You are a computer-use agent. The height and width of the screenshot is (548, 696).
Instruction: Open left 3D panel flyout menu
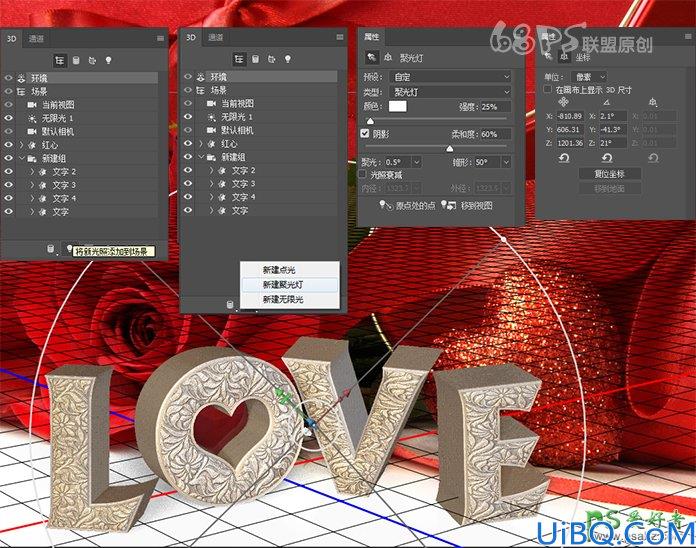click(x=160, y=39)
